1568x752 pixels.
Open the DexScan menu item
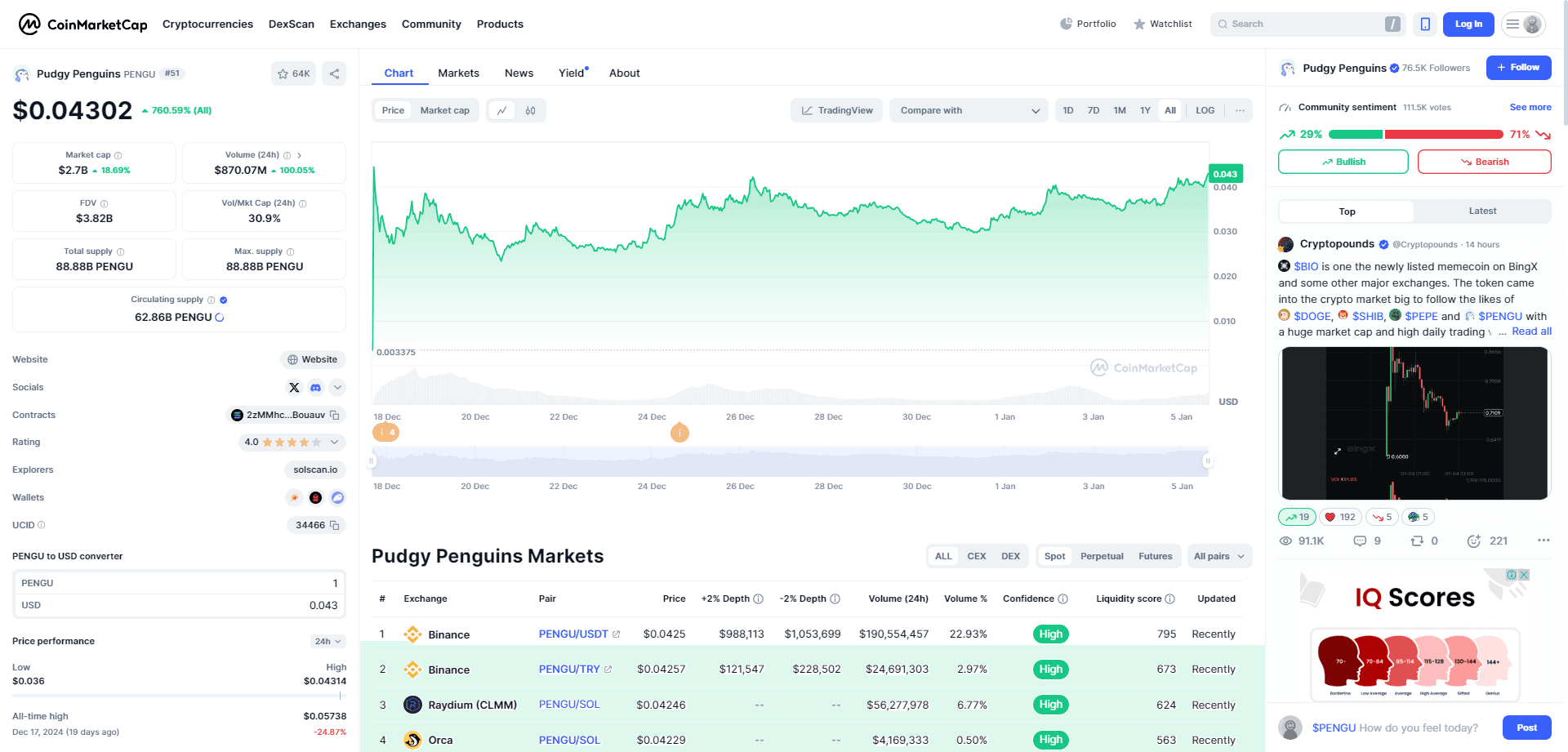292,24
